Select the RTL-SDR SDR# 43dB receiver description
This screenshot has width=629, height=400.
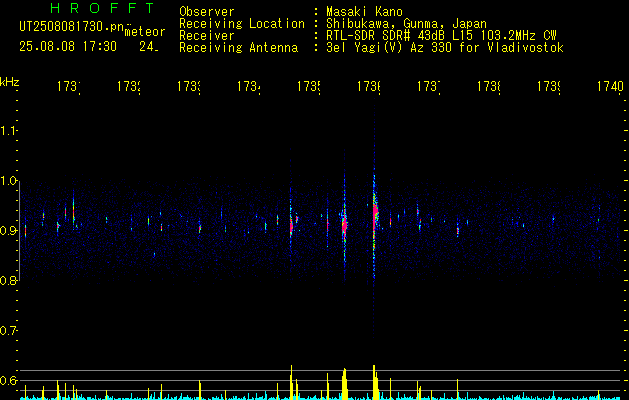(x=442, y=36)
